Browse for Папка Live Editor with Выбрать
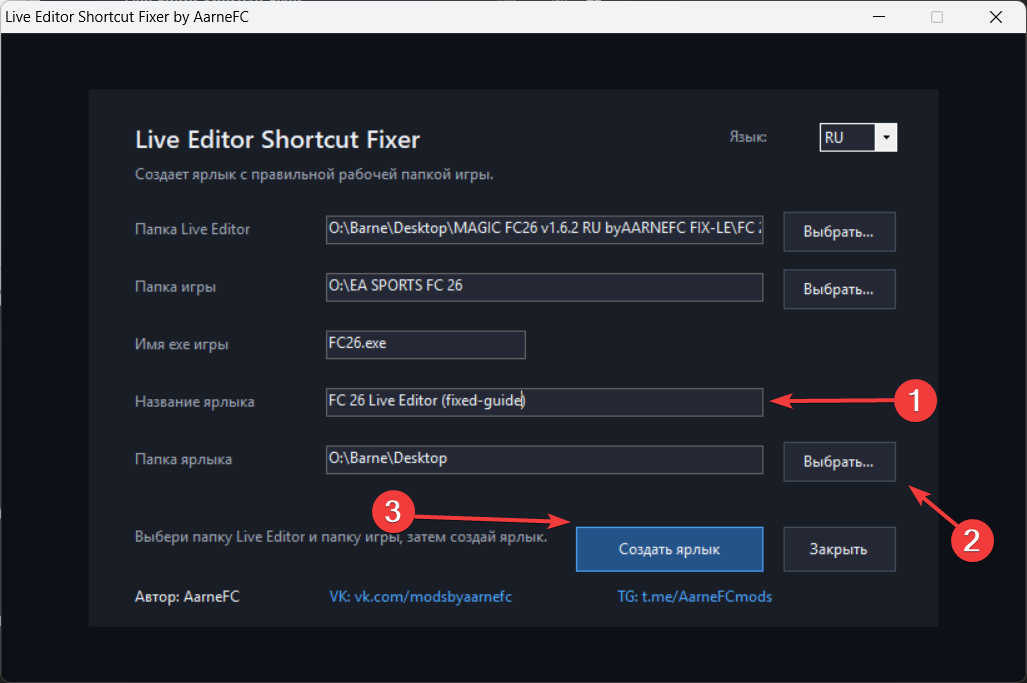 [839, 232]
